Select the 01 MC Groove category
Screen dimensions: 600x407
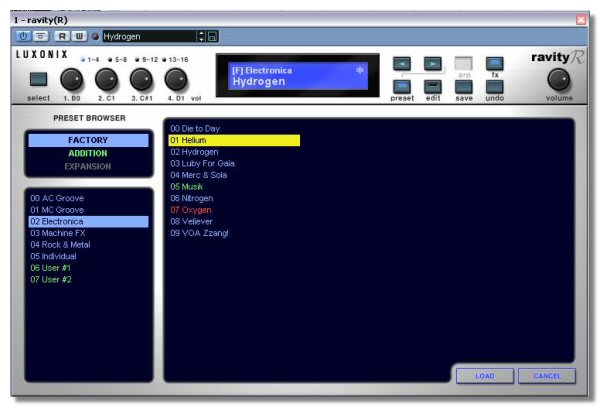click(x=88, y=210)
